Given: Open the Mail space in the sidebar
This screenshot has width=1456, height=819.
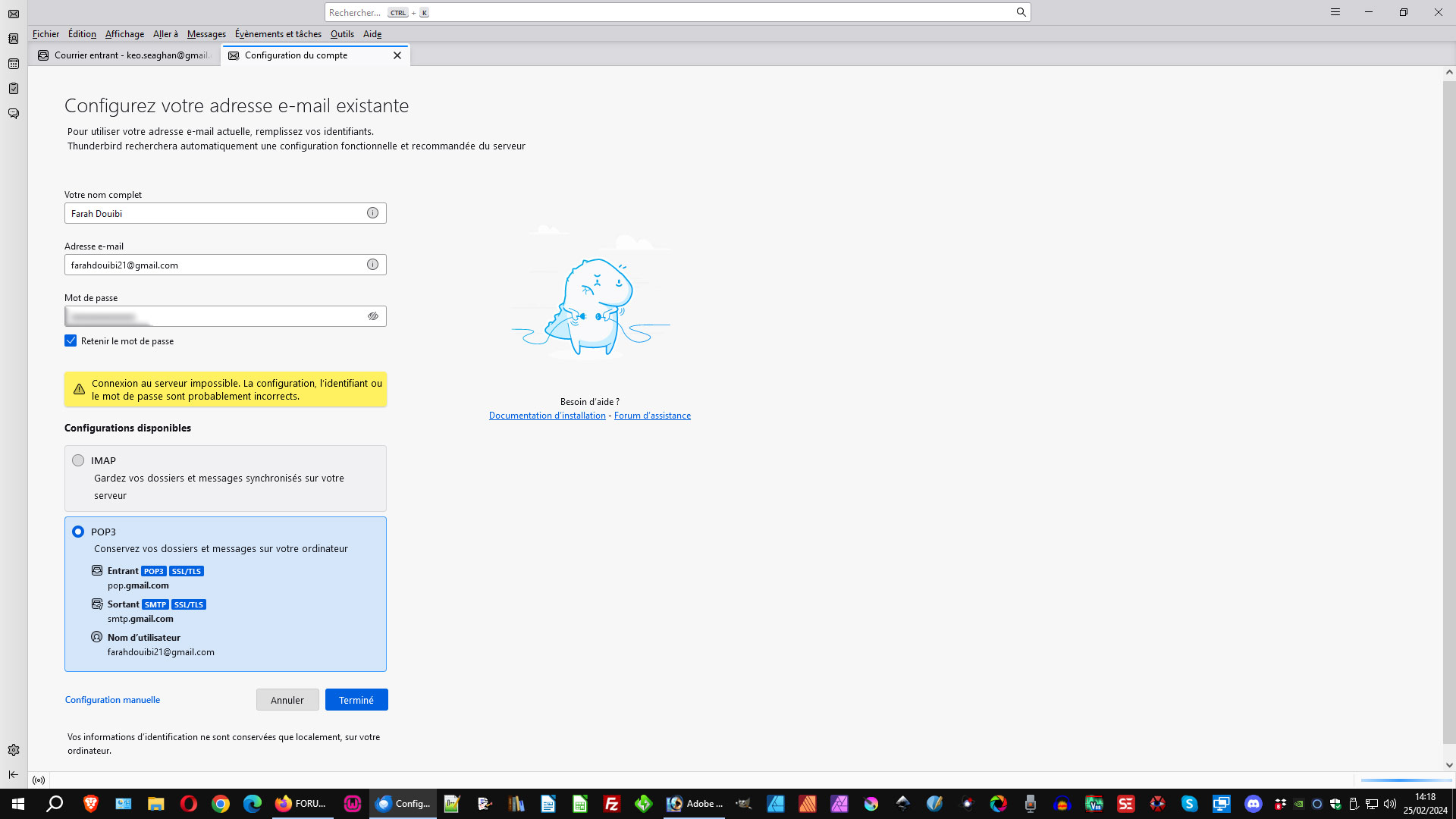Looking at the screenshot, I should pos(14,14).
